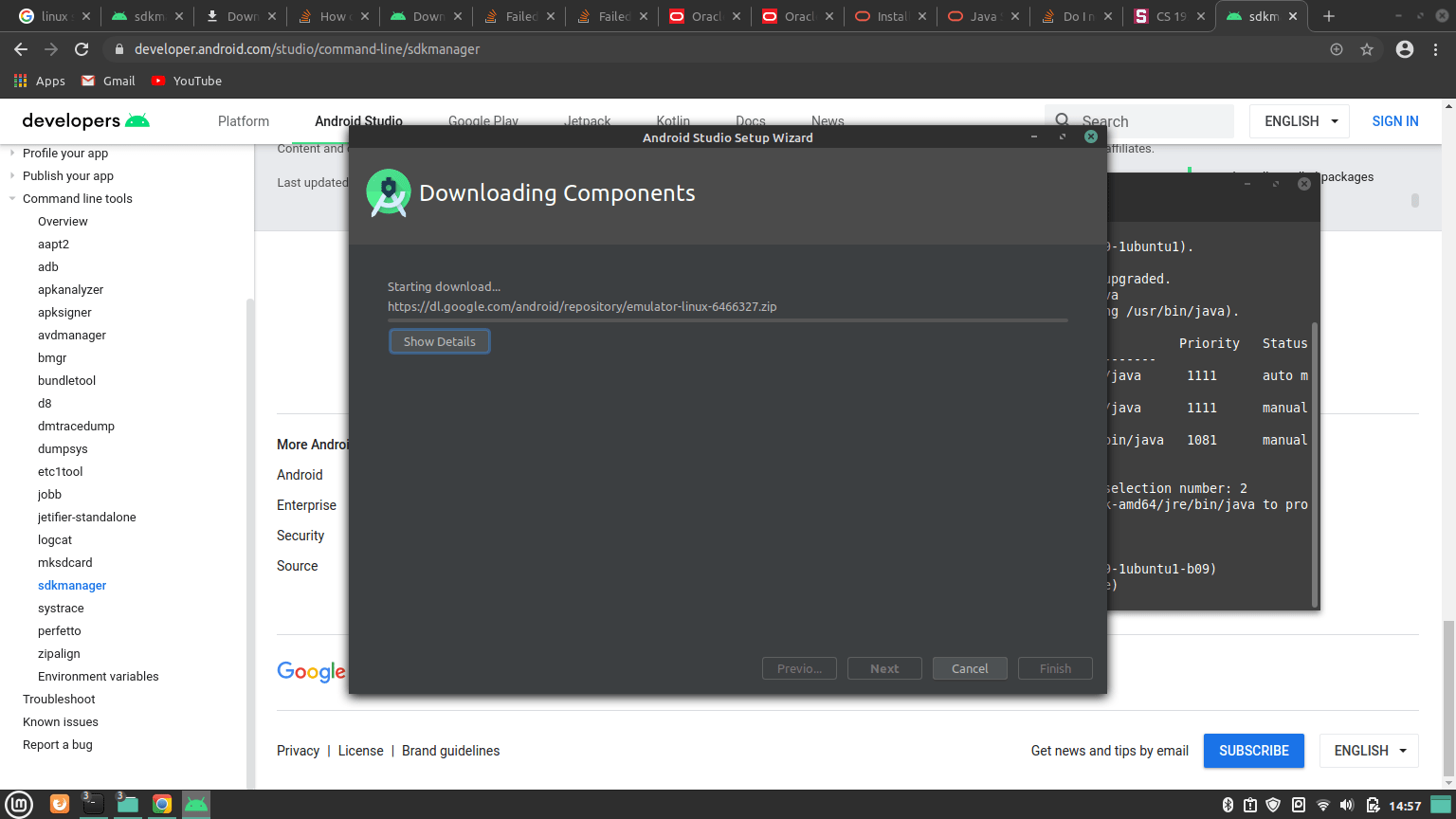Click the Show Details button
This screenshot has height=819, width=1456.
(439, 340)
